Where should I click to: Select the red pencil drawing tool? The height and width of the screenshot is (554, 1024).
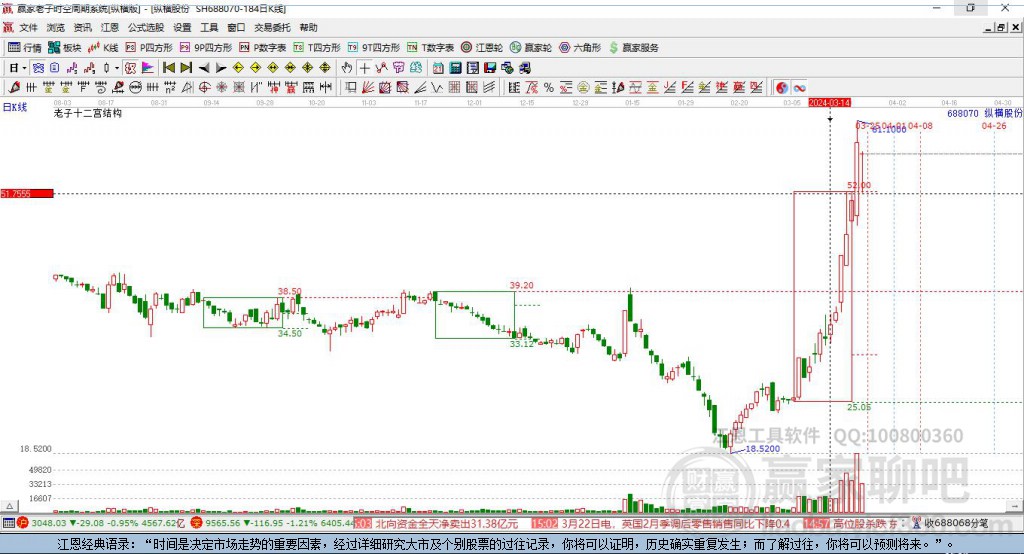point(14,88)
